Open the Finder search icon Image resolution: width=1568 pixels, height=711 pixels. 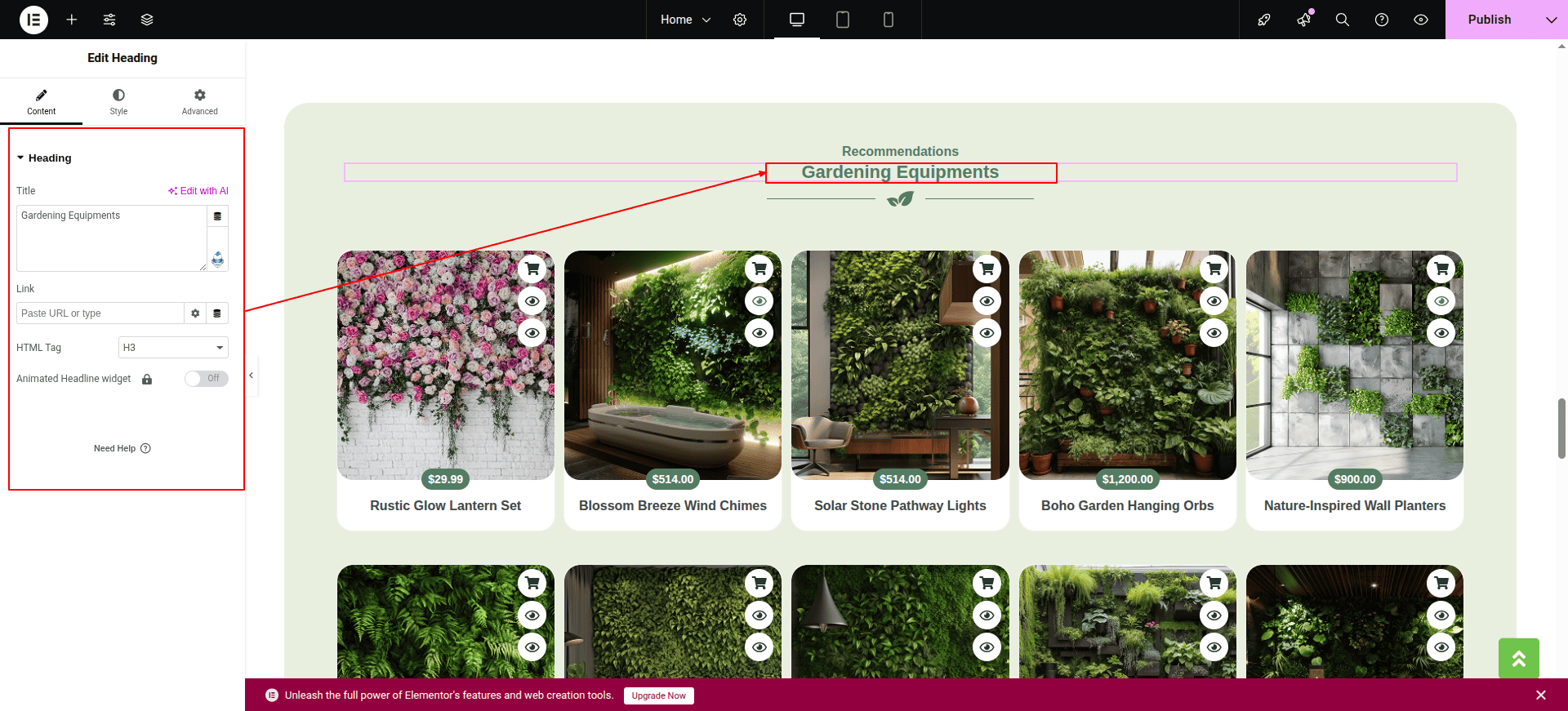[x=1343, y=20]
